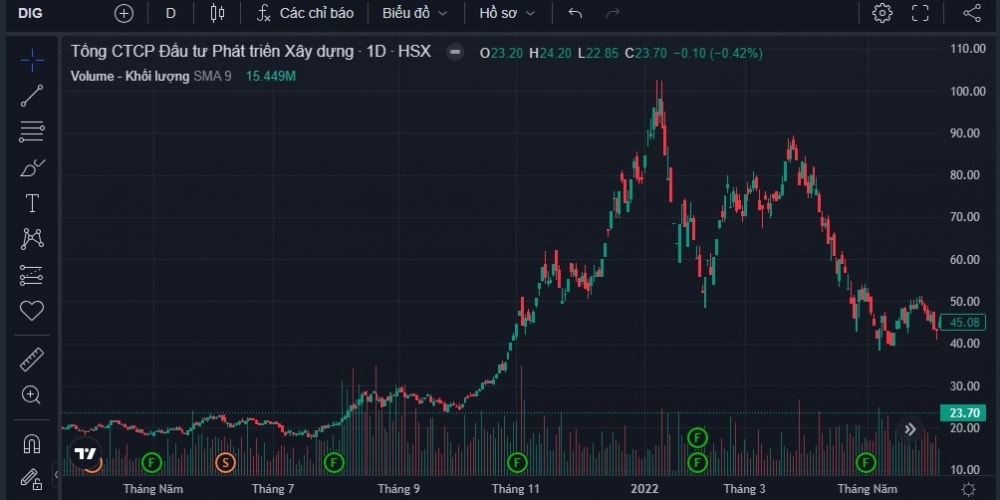
Task: Open the XABCD pattern tool
Action: click(32, 239)
